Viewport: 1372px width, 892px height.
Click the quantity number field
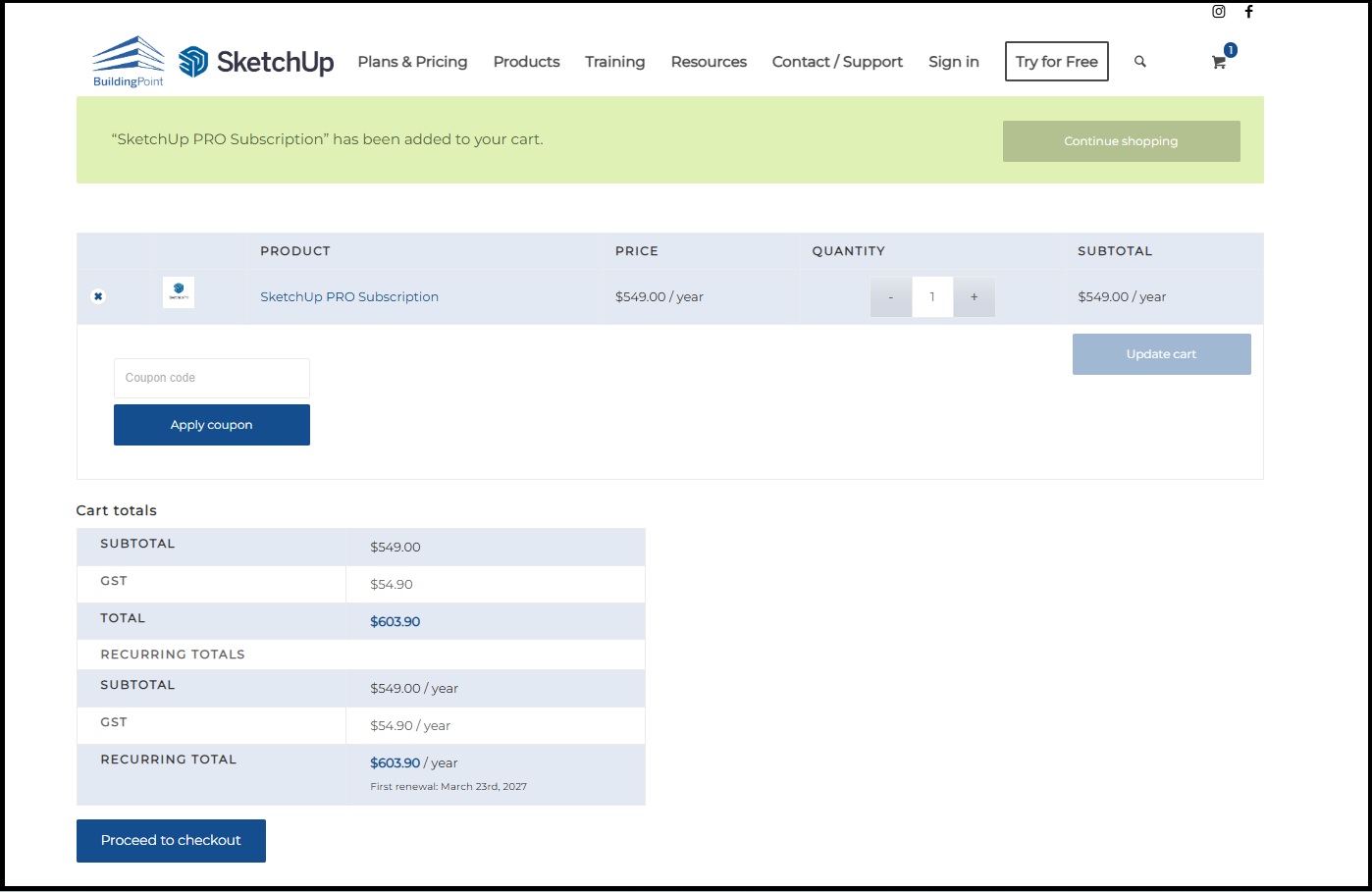pos(932,297)
